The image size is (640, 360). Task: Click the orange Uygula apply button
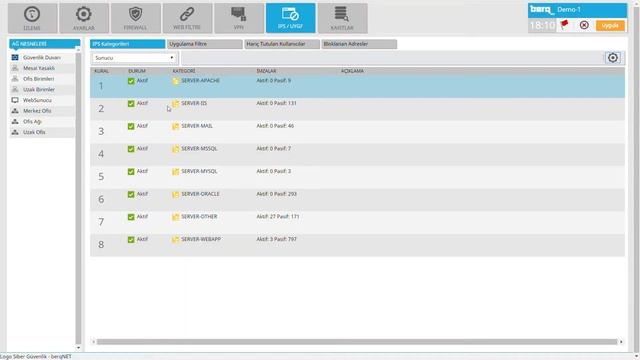point(610,25)
